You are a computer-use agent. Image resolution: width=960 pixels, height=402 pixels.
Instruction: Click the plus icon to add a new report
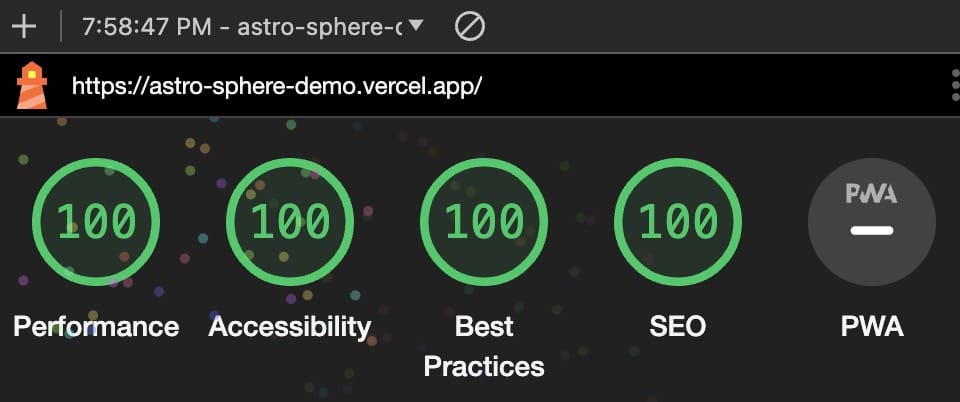(24, 27)
